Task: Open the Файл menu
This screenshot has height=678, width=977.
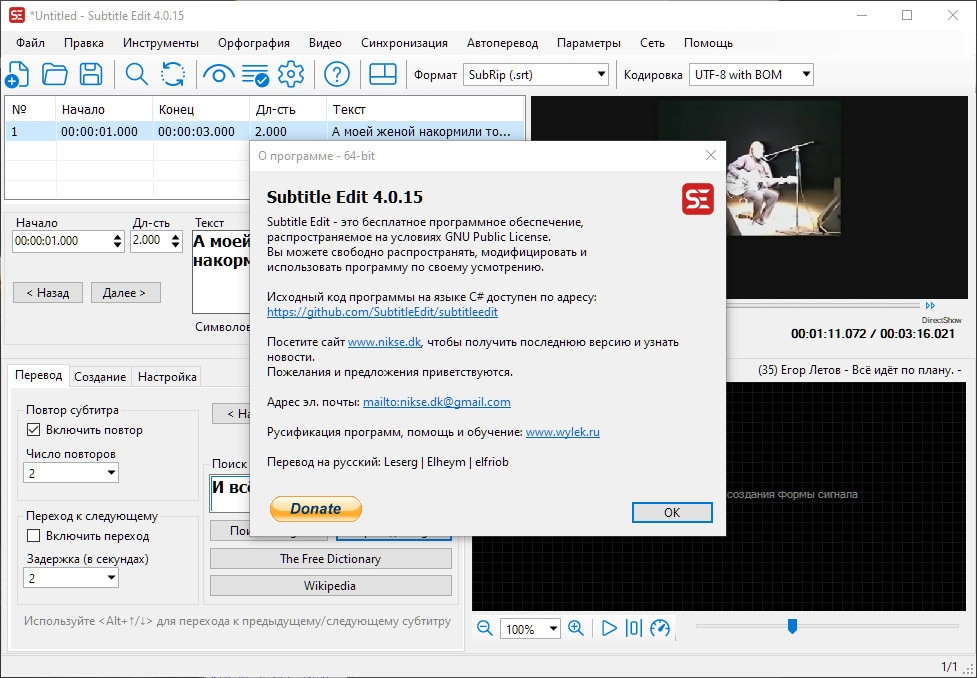Action: point(30,43)
